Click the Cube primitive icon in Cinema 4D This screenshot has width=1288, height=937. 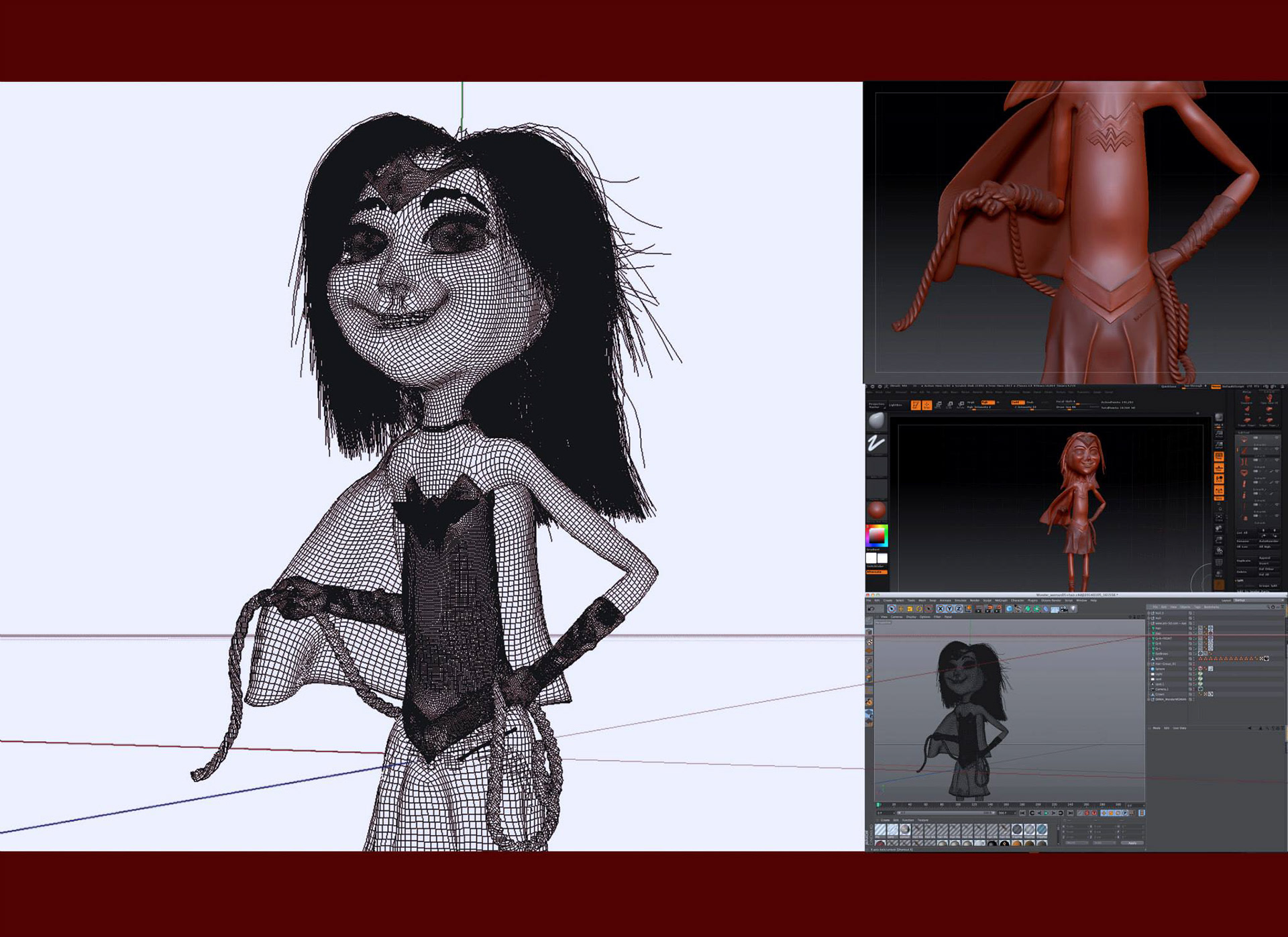pyautogui.click(x=1009, y=609)
